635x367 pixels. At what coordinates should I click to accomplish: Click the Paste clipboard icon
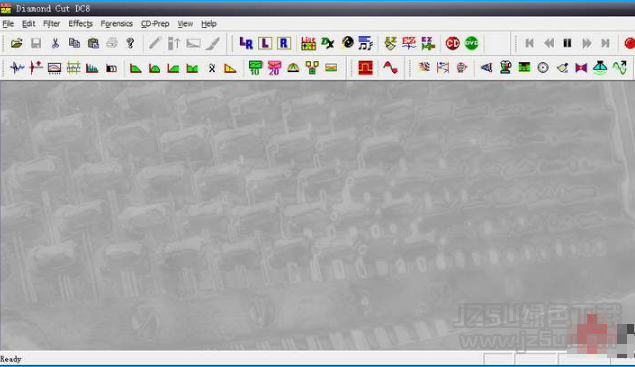tap(93, 43)
